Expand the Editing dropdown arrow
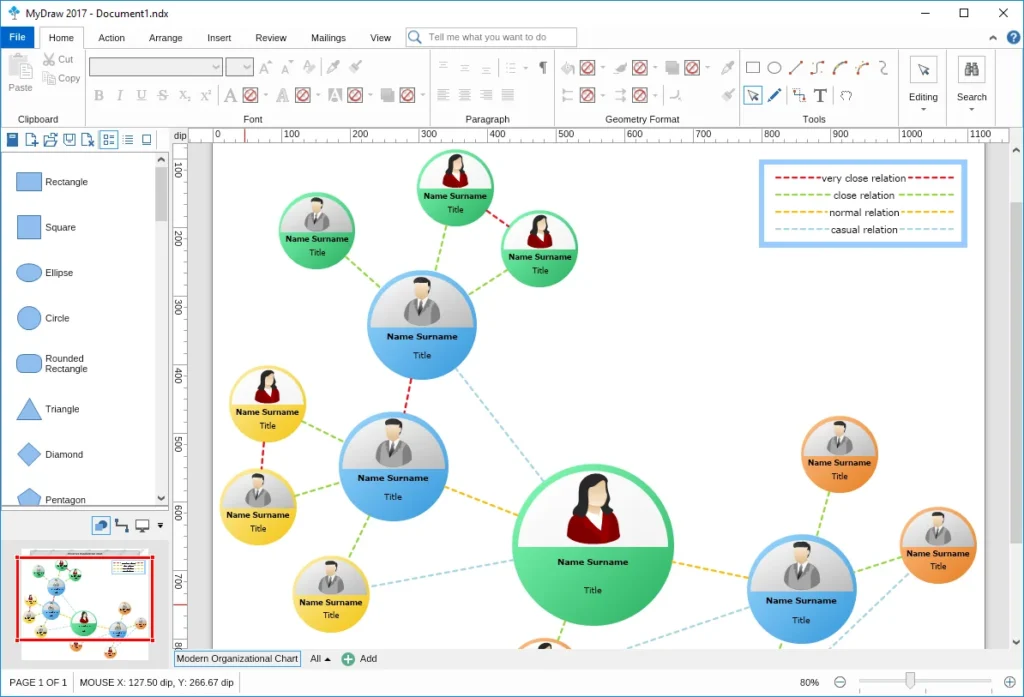This screenshot has width=1024, height=697. (x=923, y=108)
